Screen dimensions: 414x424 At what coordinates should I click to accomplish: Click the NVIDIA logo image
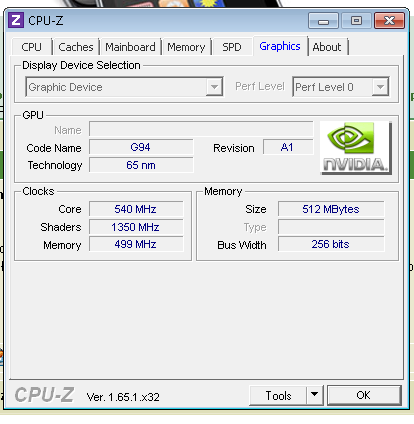[x=356, y=148]
